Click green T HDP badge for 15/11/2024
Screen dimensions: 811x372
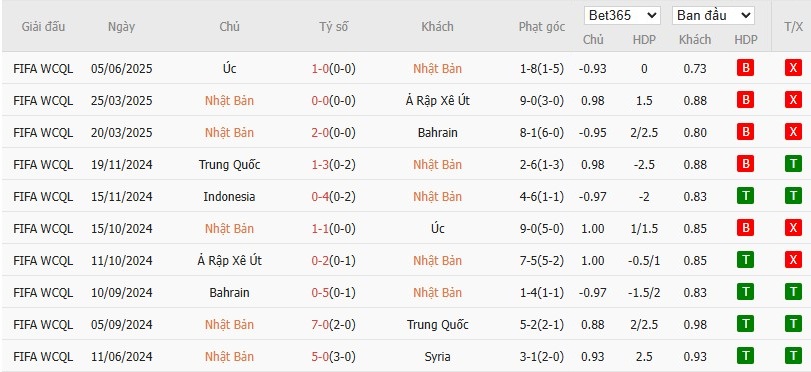pyautogui.click(x=745, y=197)
